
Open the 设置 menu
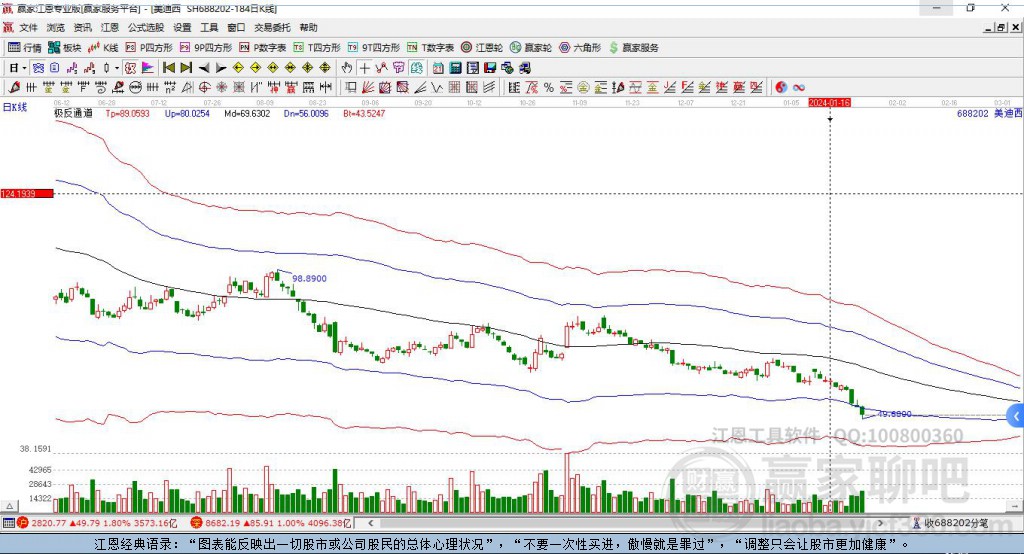tap(182, 27)
